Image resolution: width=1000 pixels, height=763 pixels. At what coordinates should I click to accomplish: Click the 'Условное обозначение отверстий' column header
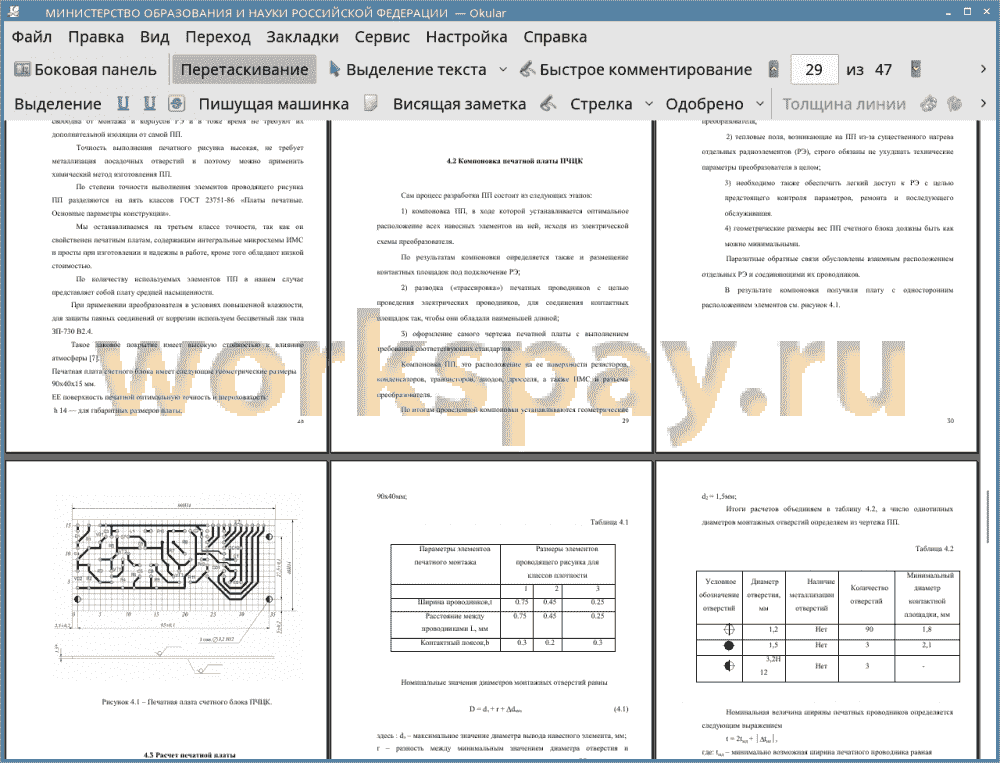(721, 595)
